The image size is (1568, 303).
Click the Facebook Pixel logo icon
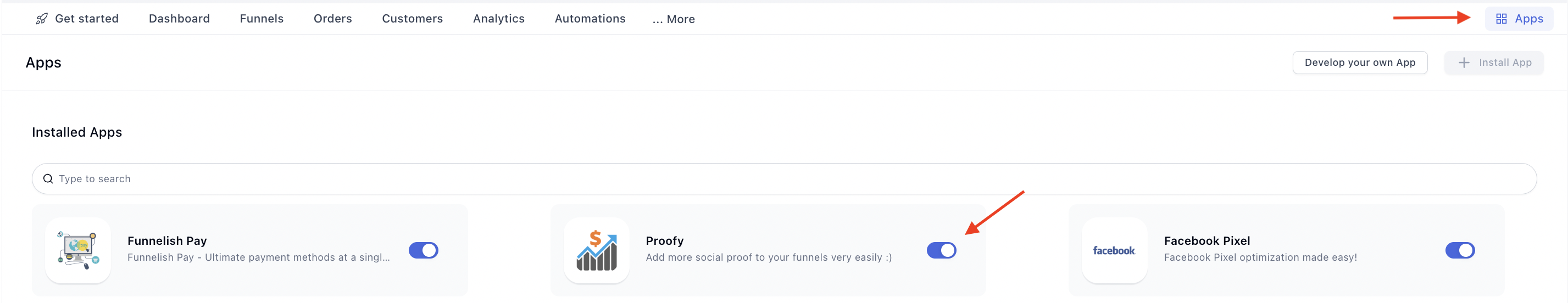coord(1113,250)
